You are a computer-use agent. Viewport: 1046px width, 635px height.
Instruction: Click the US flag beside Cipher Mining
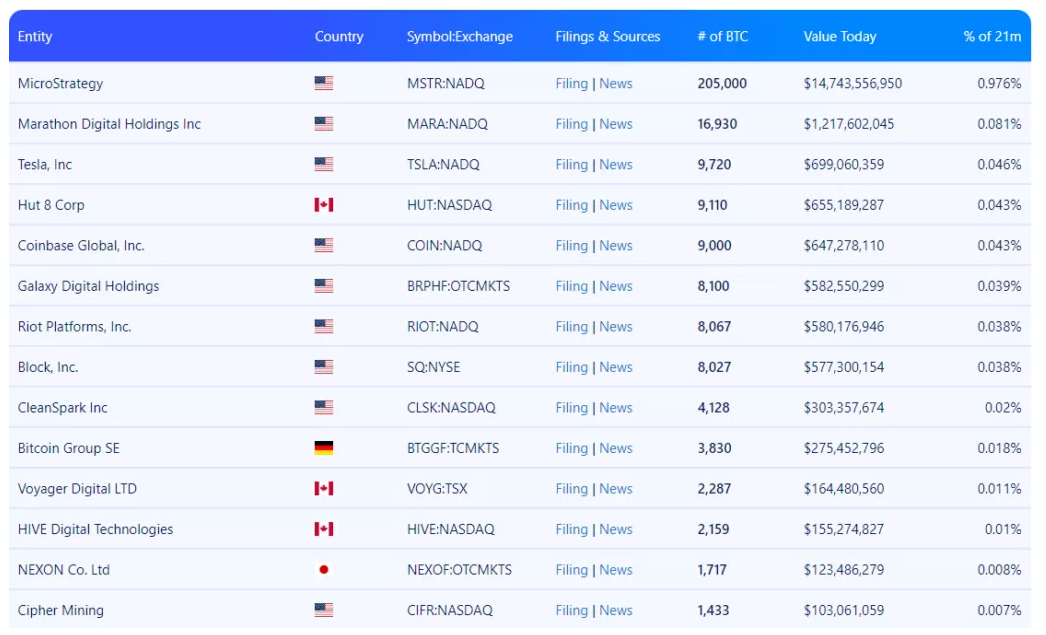323,610
